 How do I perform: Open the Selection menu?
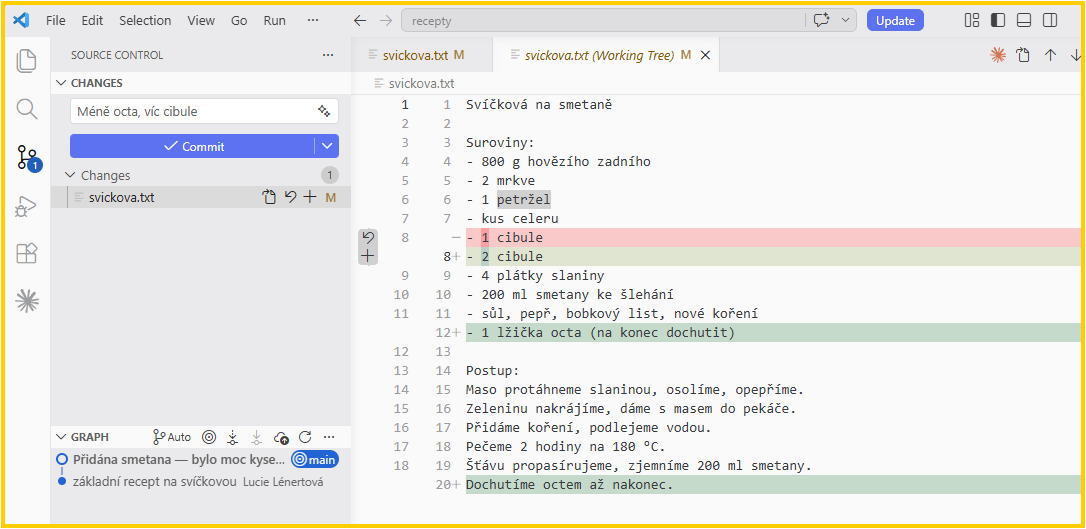pyautogui.click(x=145, y=21)
